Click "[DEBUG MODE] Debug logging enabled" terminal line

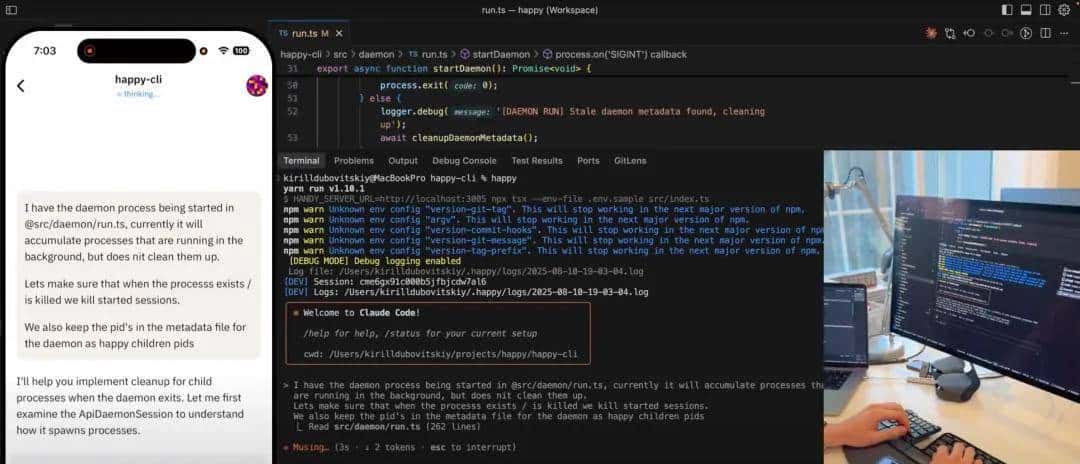point(375,261)
